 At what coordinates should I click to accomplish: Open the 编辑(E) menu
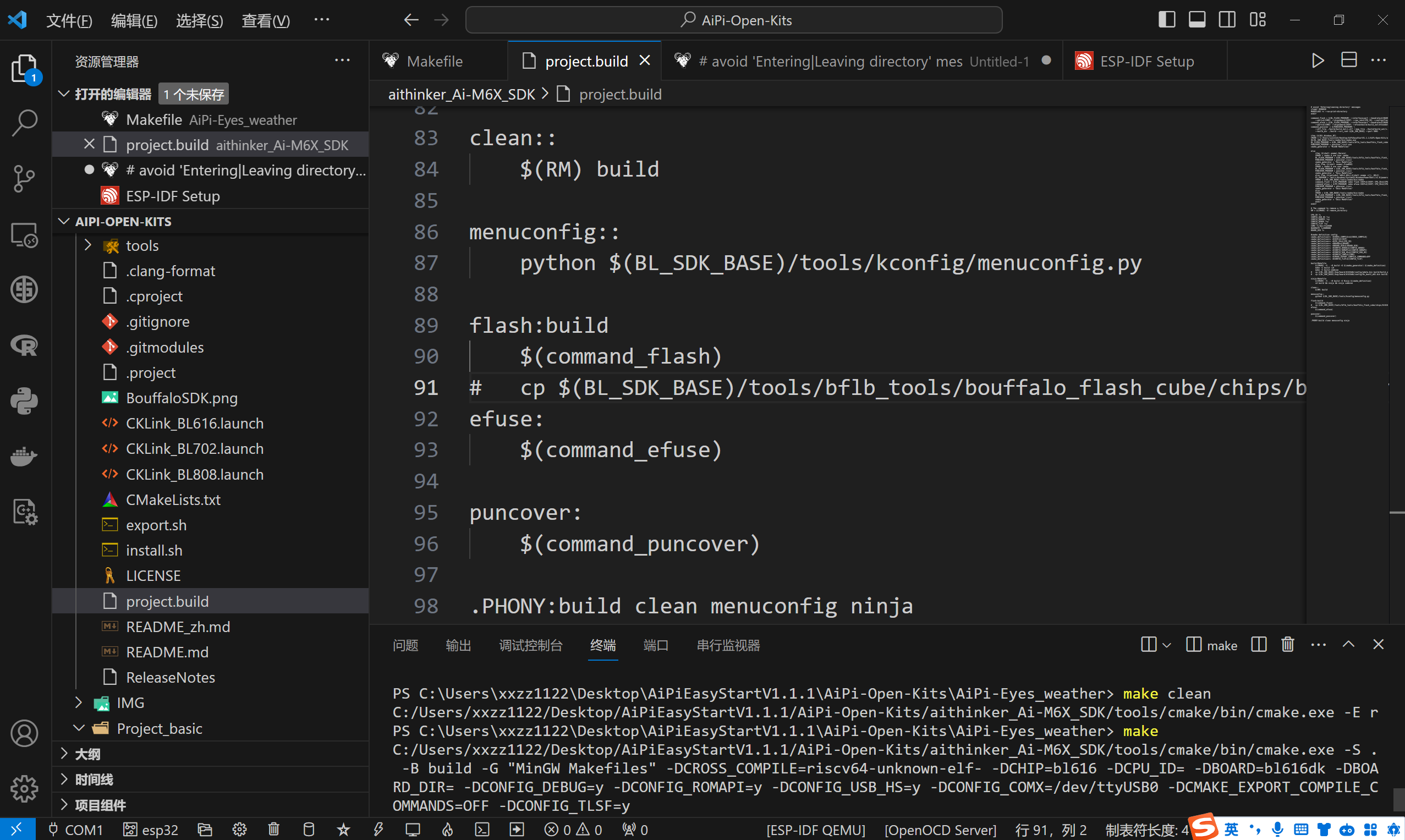(134, 20)
